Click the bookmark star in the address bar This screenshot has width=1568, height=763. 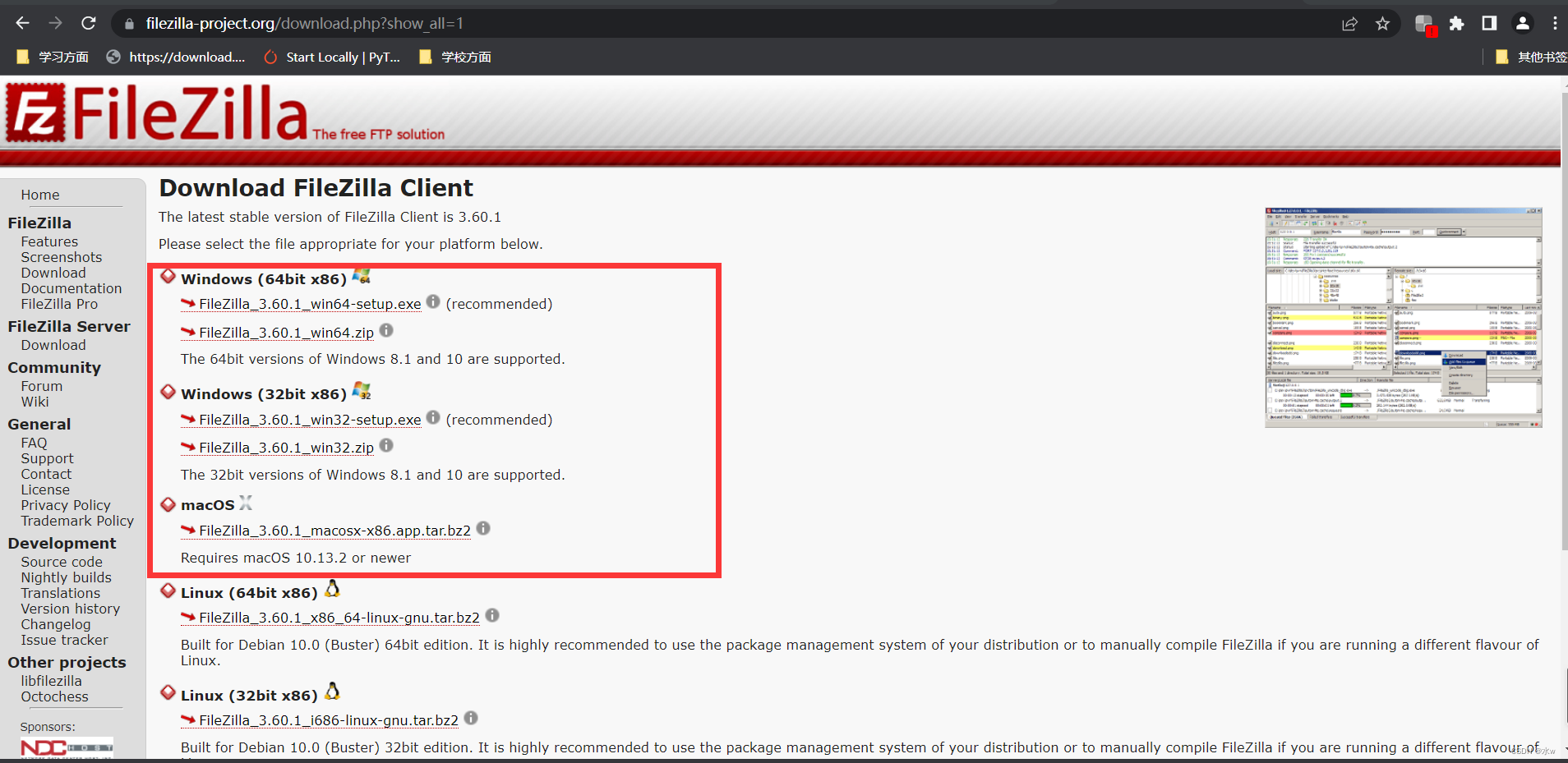[1383, 23]
